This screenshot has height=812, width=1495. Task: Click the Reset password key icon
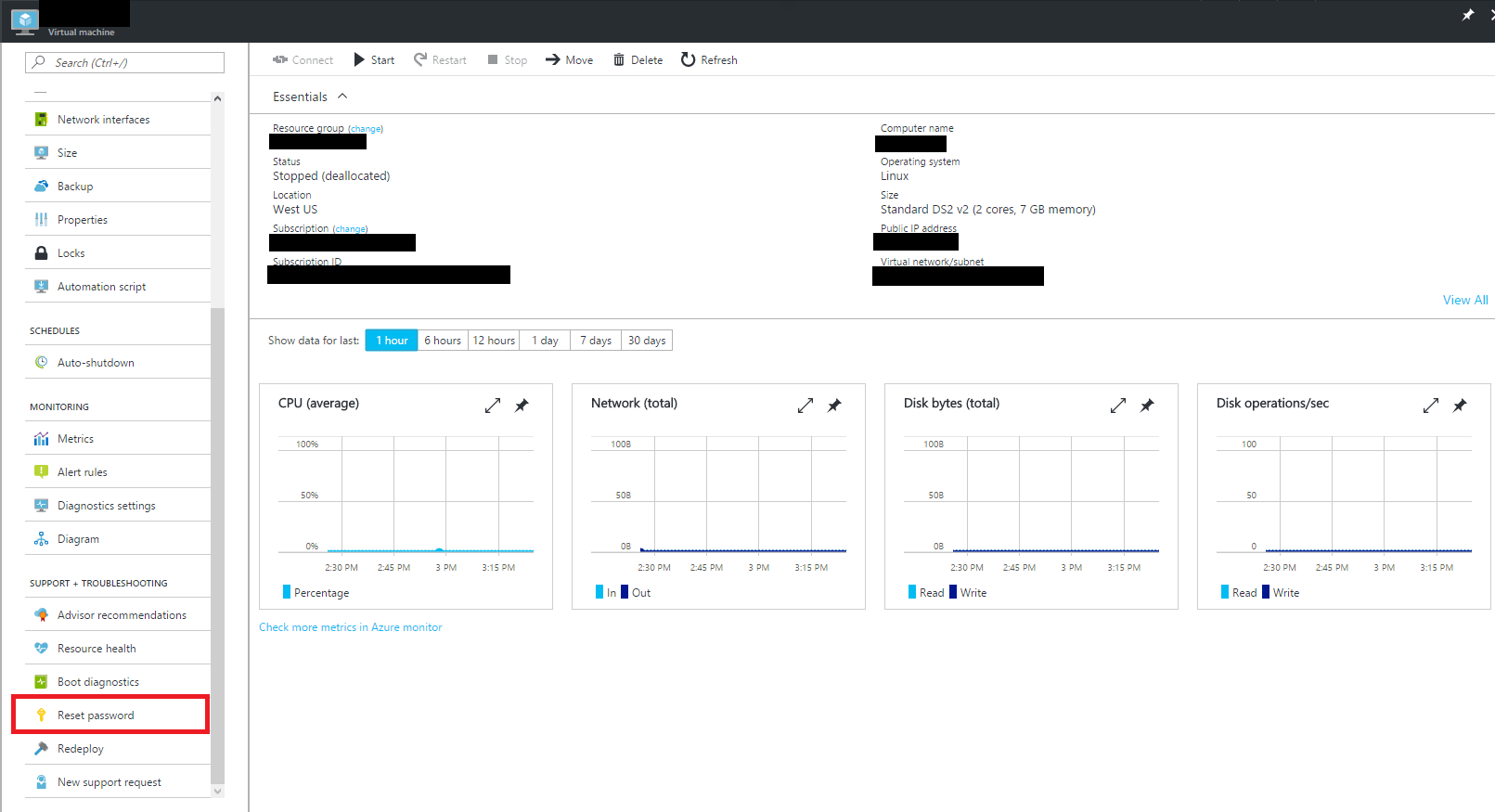(41, 715)
